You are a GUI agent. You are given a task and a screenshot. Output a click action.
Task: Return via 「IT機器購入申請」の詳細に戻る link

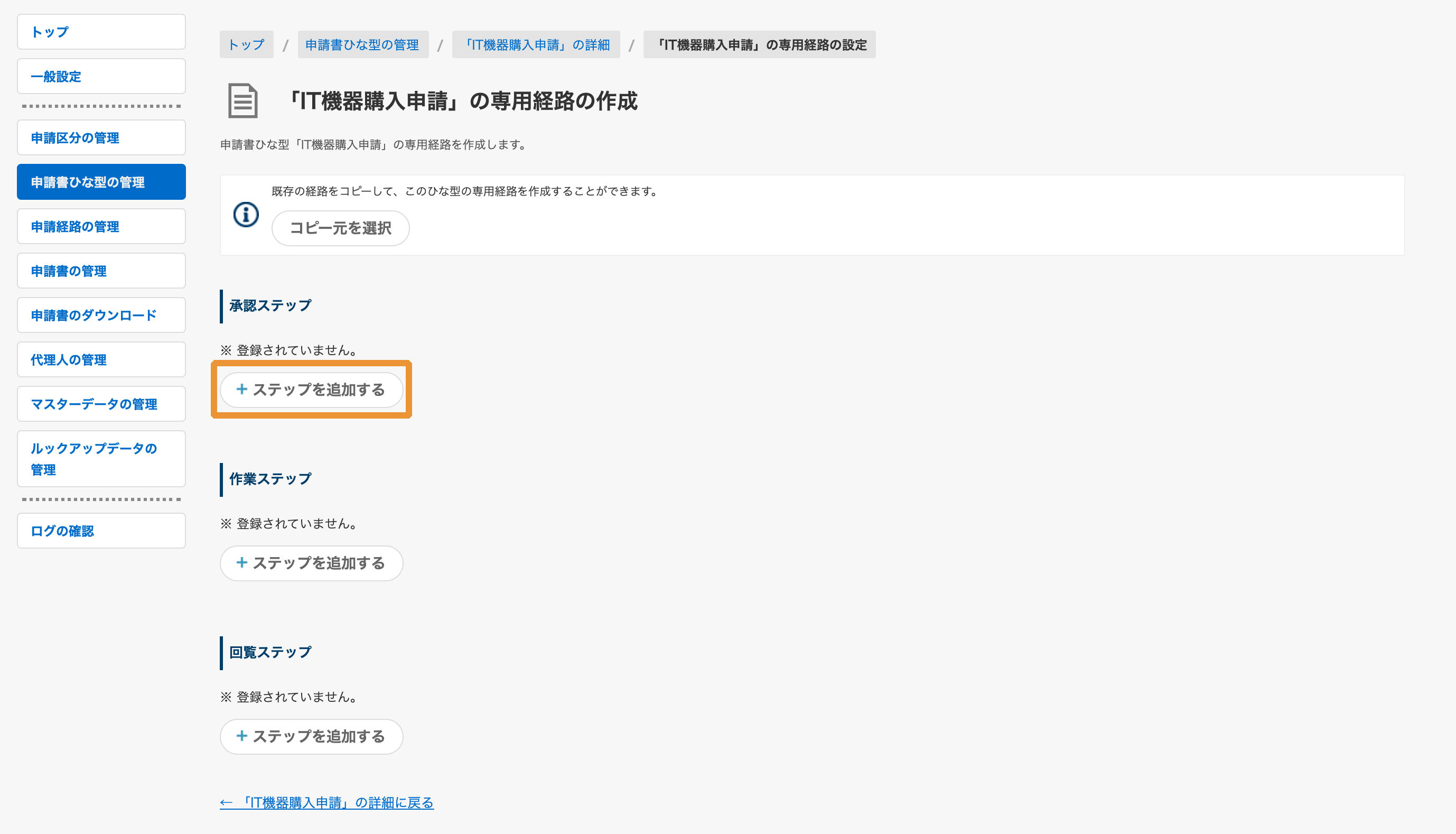[x=327, y=803]
